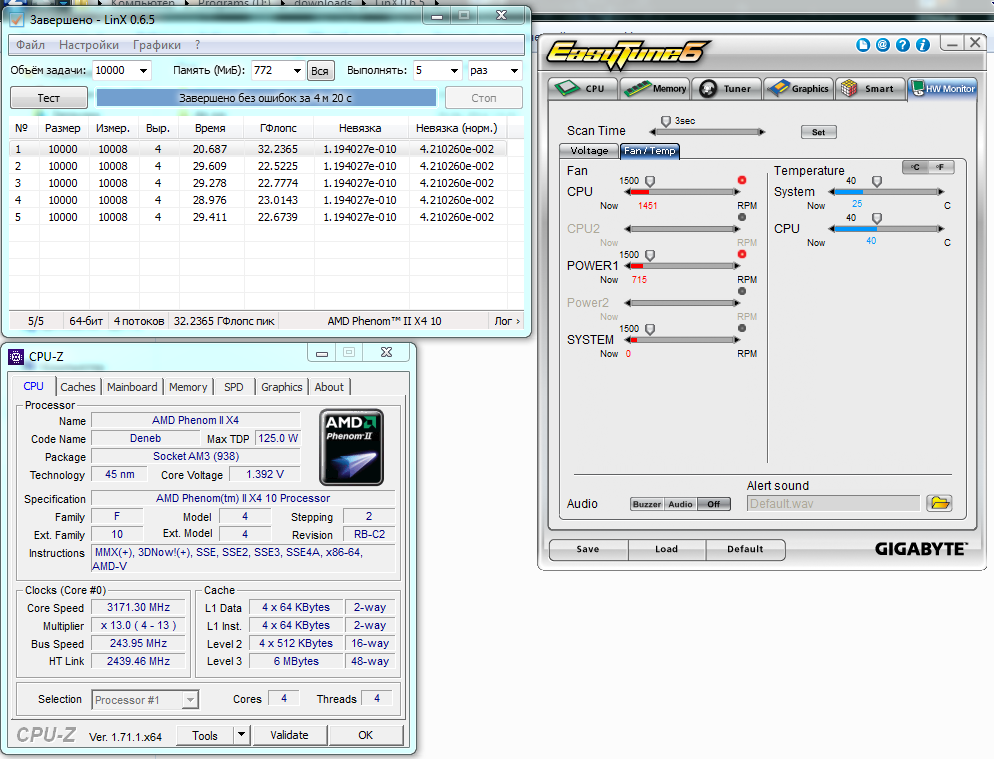Image resolution: width=994 pixels, height=759 pixels.
Task: Click the Scan Time slider handle
Action: [x=666, y=121]
